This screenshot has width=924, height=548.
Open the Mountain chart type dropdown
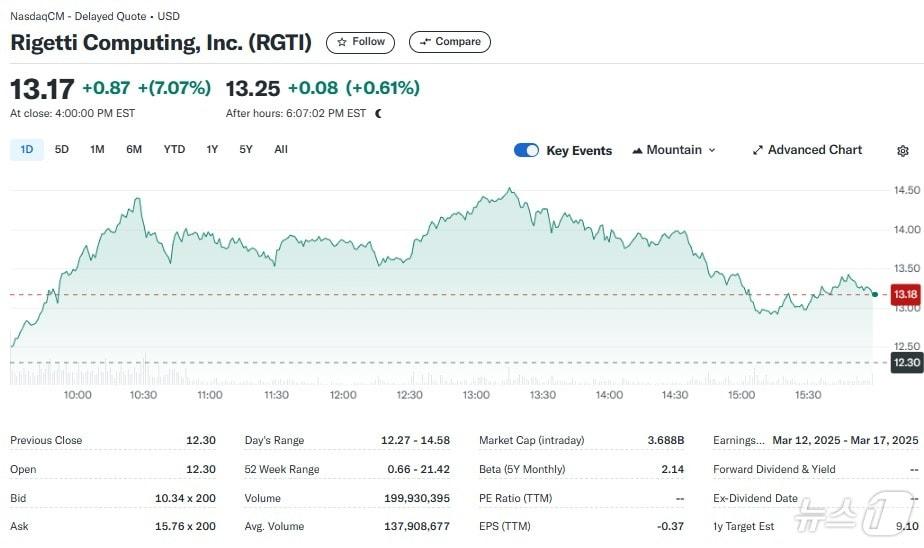675,150
